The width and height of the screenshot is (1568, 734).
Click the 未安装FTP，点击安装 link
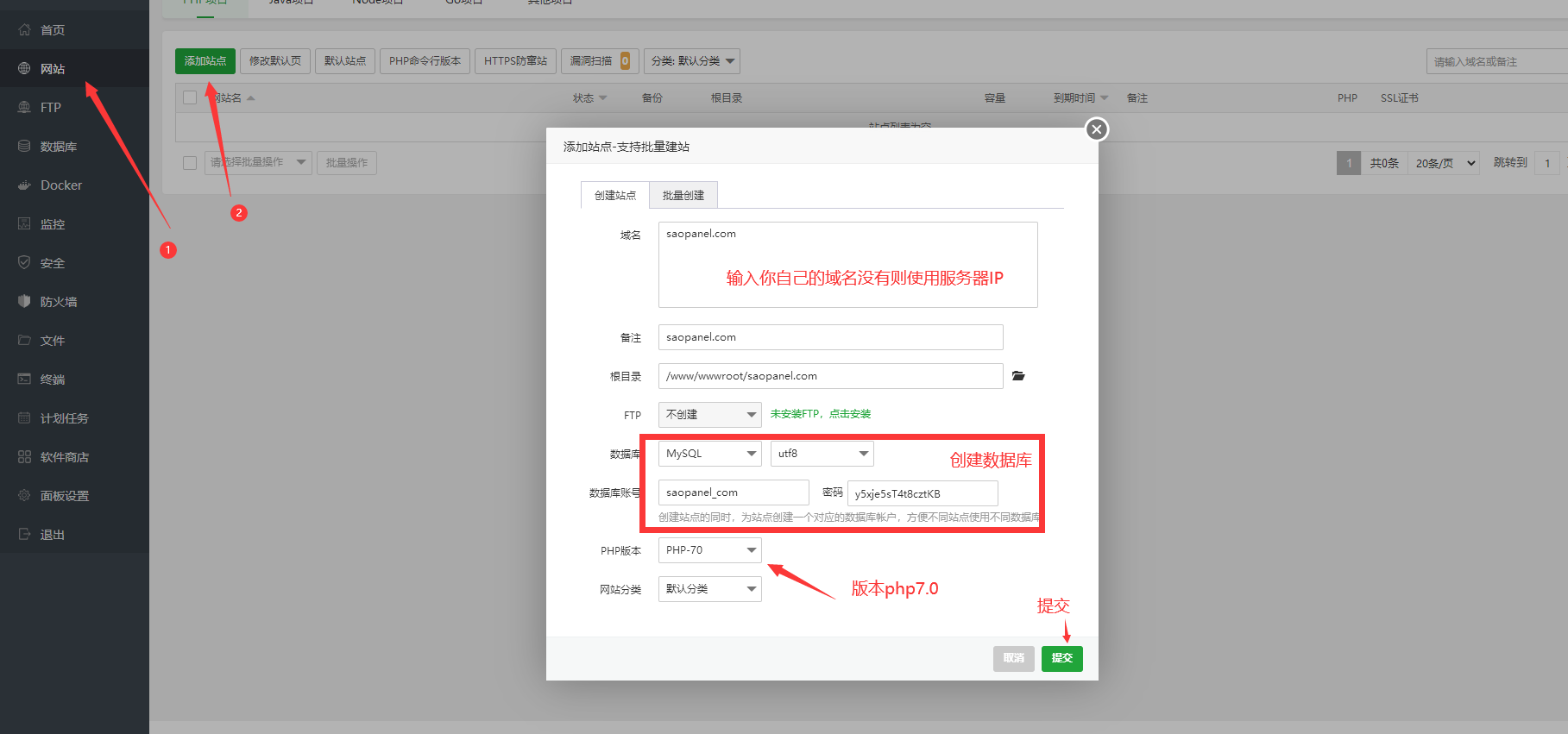820,414
